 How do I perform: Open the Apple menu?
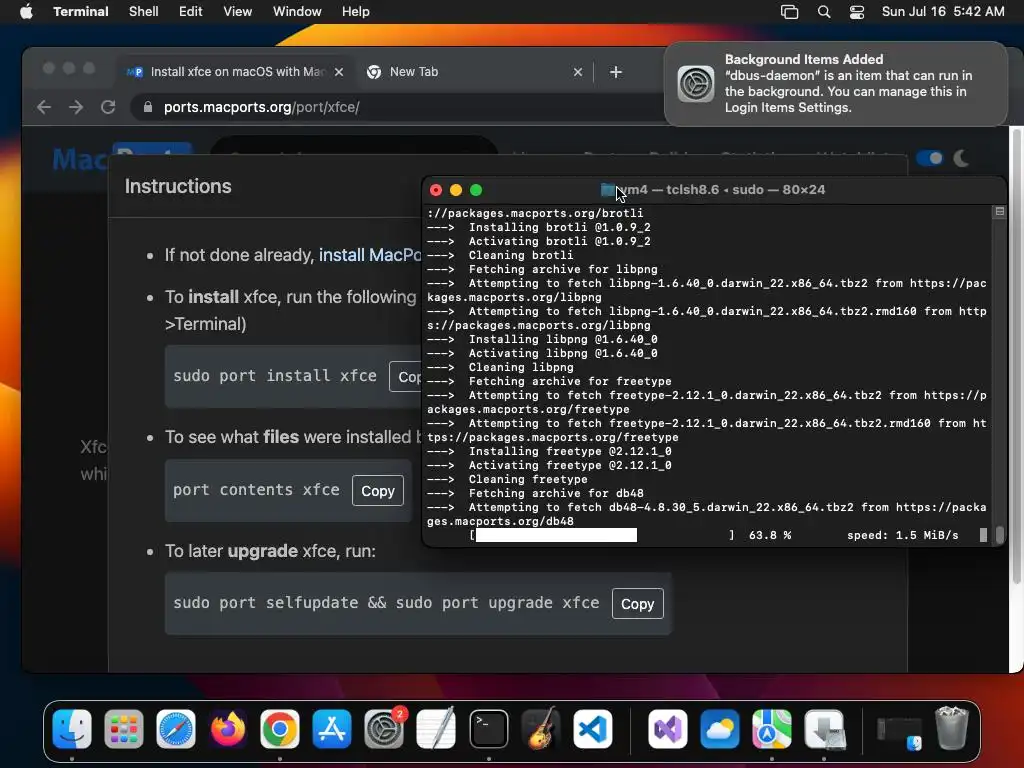[x=26, y=11]
